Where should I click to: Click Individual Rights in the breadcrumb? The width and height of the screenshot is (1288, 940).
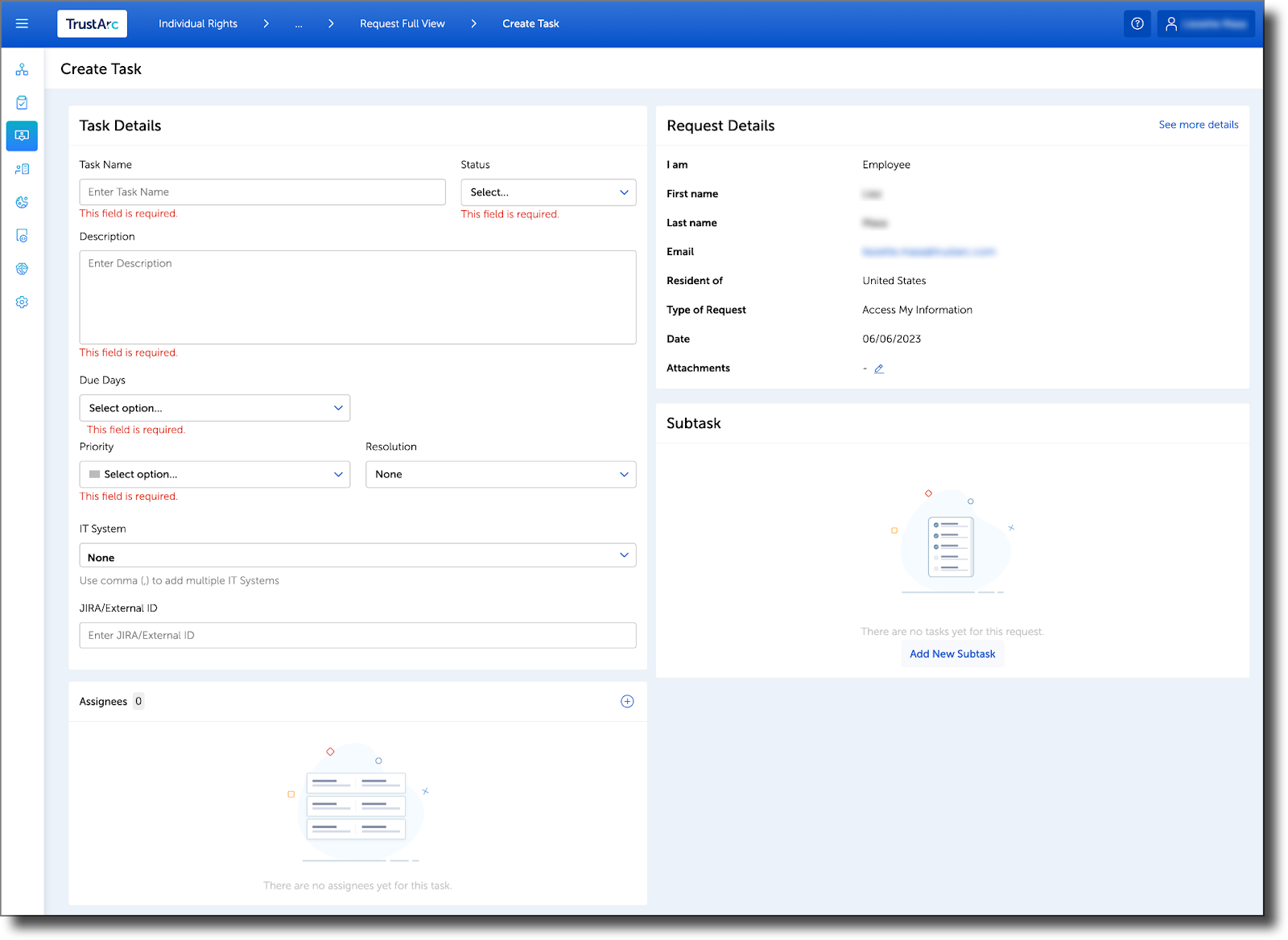point(197,23)
